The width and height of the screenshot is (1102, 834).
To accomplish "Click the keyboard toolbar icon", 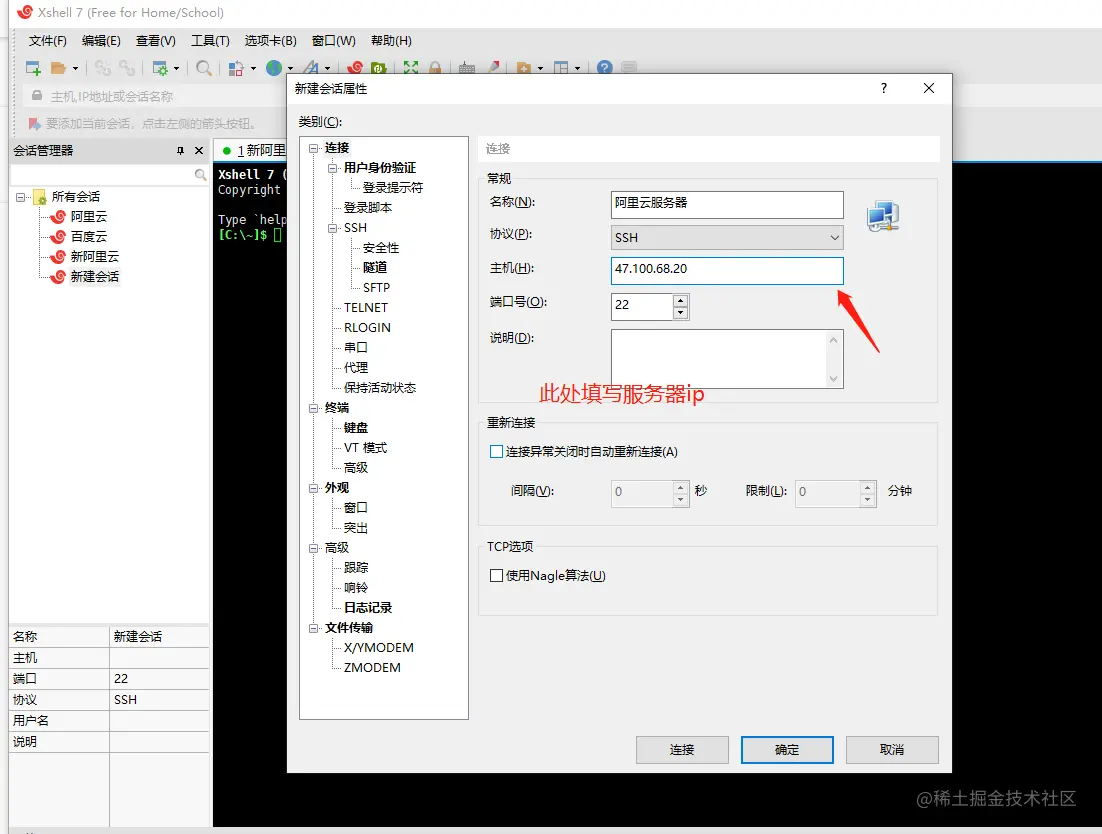I will point(467,68).
